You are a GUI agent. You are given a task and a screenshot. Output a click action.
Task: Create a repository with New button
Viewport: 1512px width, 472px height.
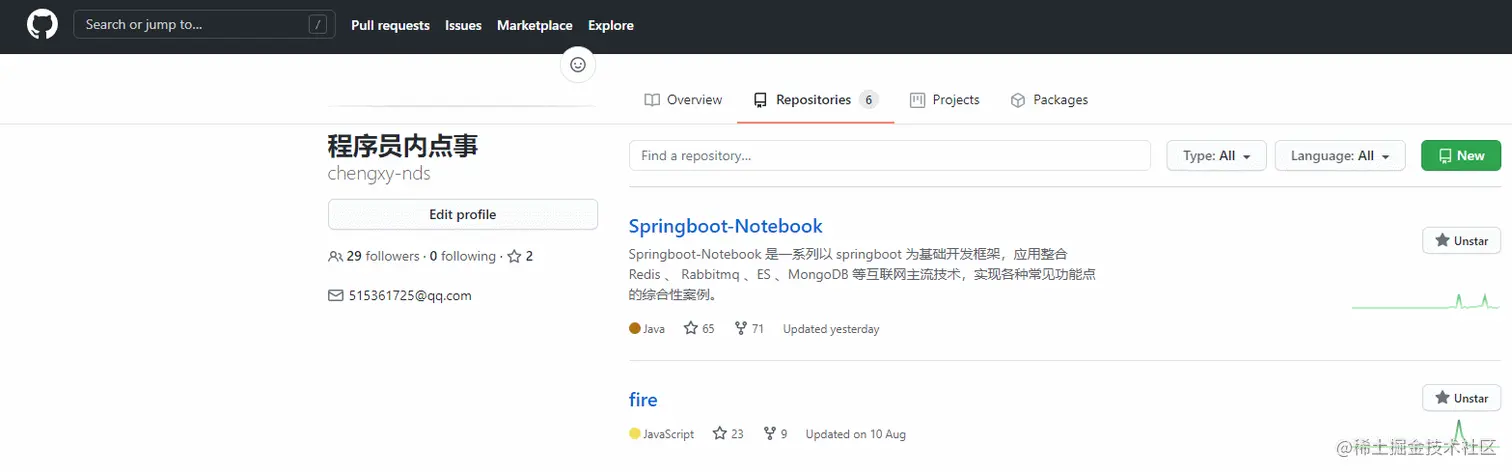[x=1461, y=156]
